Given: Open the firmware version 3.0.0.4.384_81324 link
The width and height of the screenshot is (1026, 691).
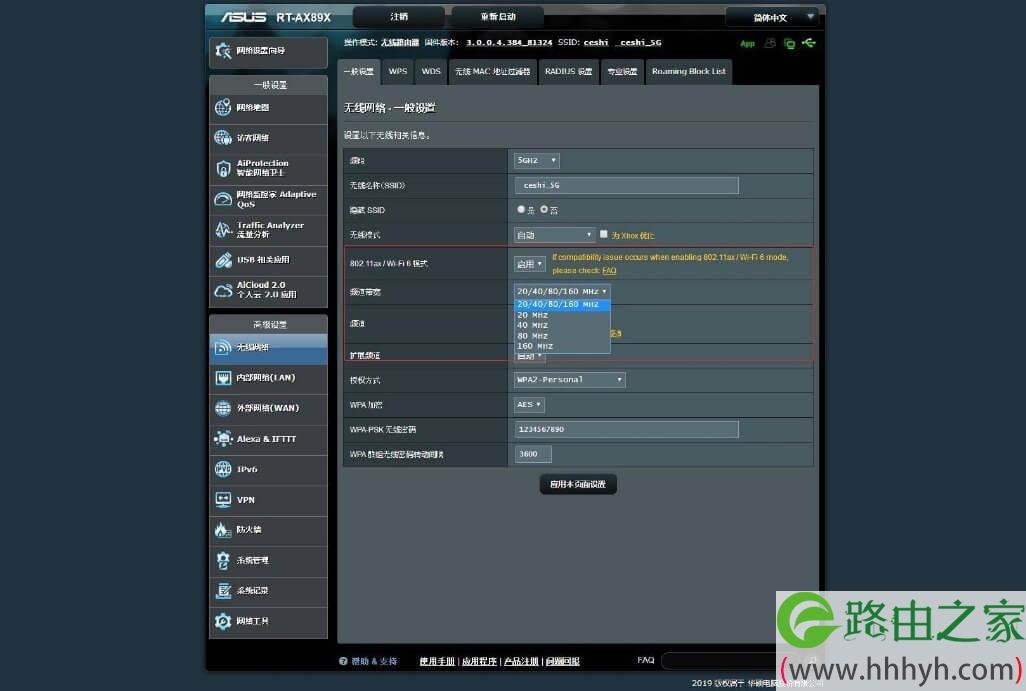Looking at the screenshot, I should [x=508, y=43].
